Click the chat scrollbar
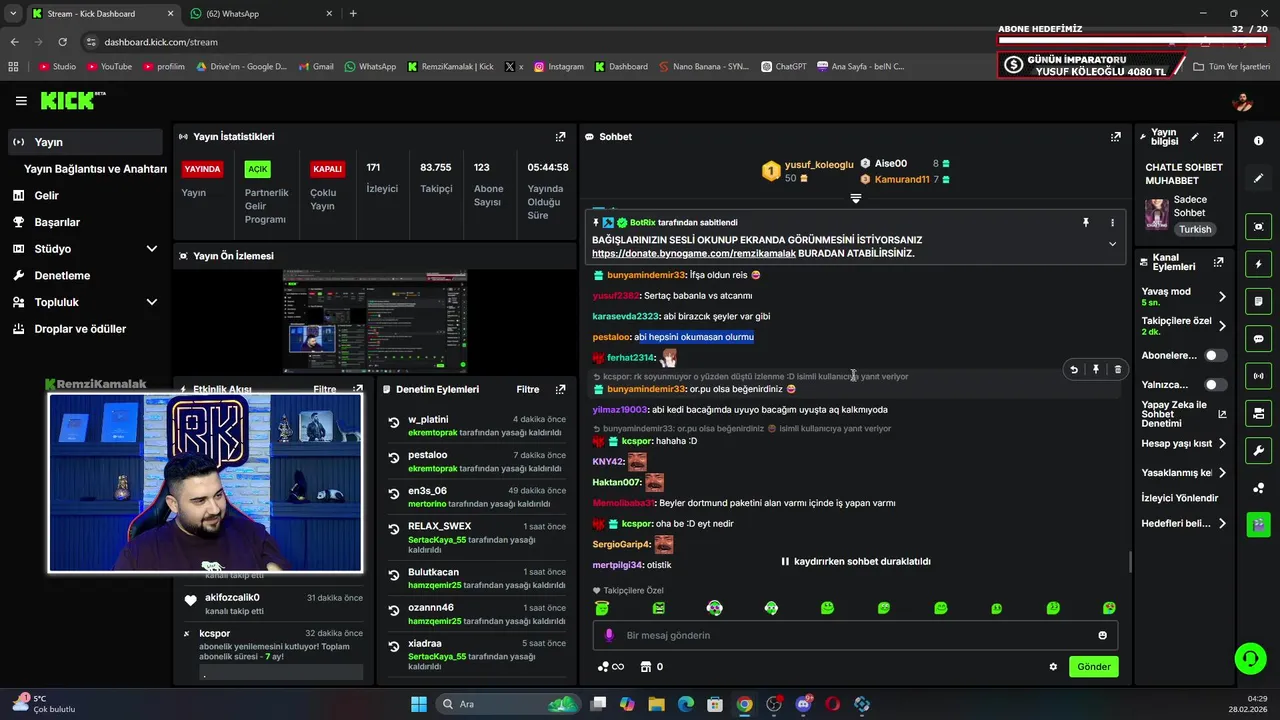Viewport: 1280px width, 720px height. [1130, 562]
